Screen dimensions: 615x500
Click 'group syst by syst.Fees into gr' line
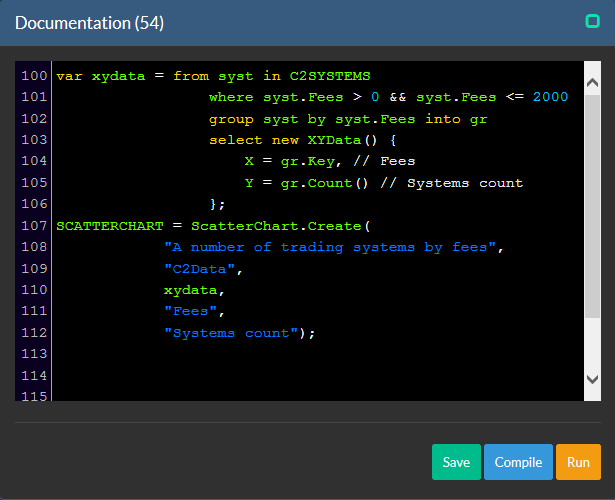(348, 119)
